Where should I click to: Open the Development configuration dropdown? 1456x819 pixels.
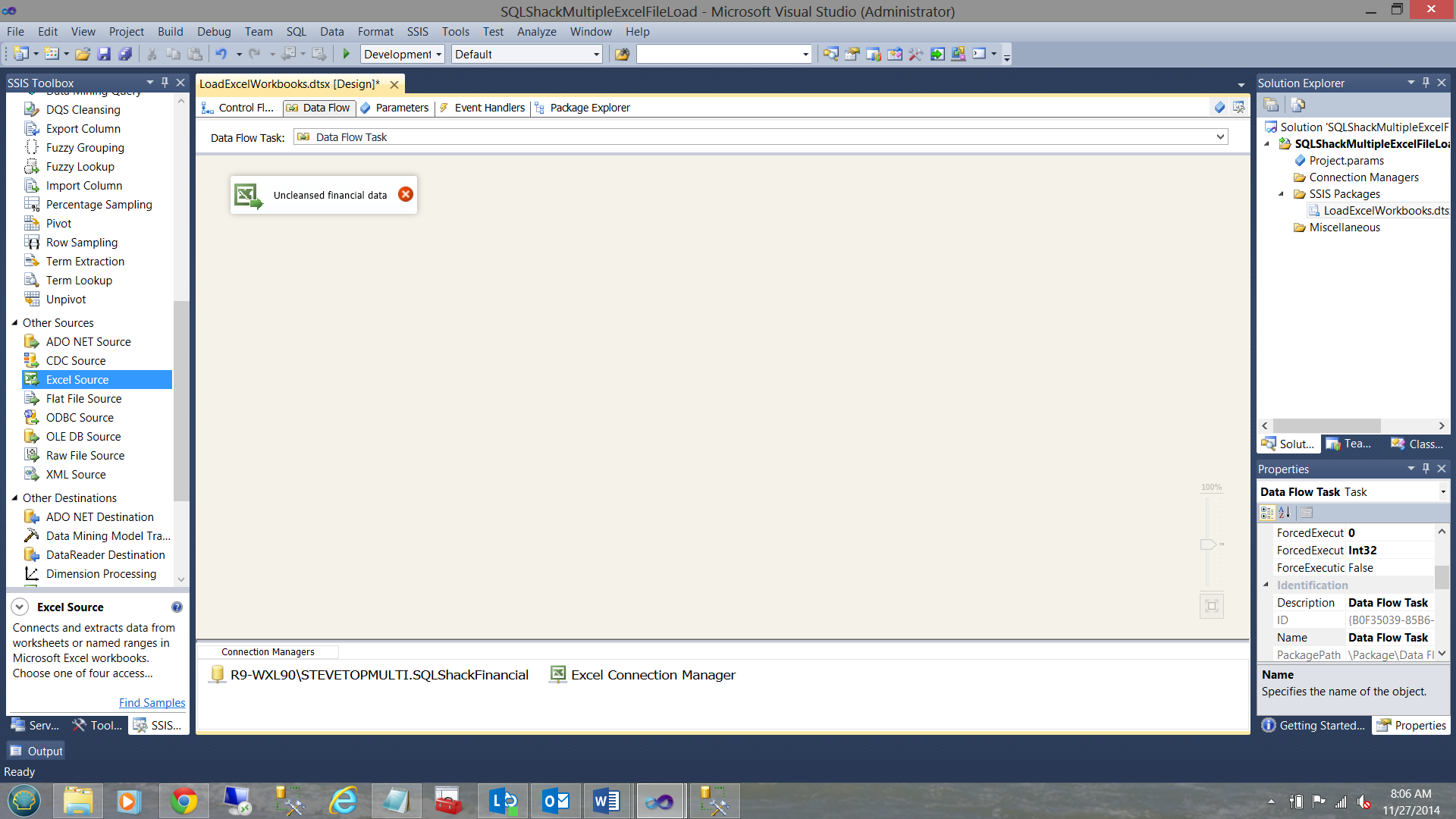pyautogui.click(x=438, y=54)
